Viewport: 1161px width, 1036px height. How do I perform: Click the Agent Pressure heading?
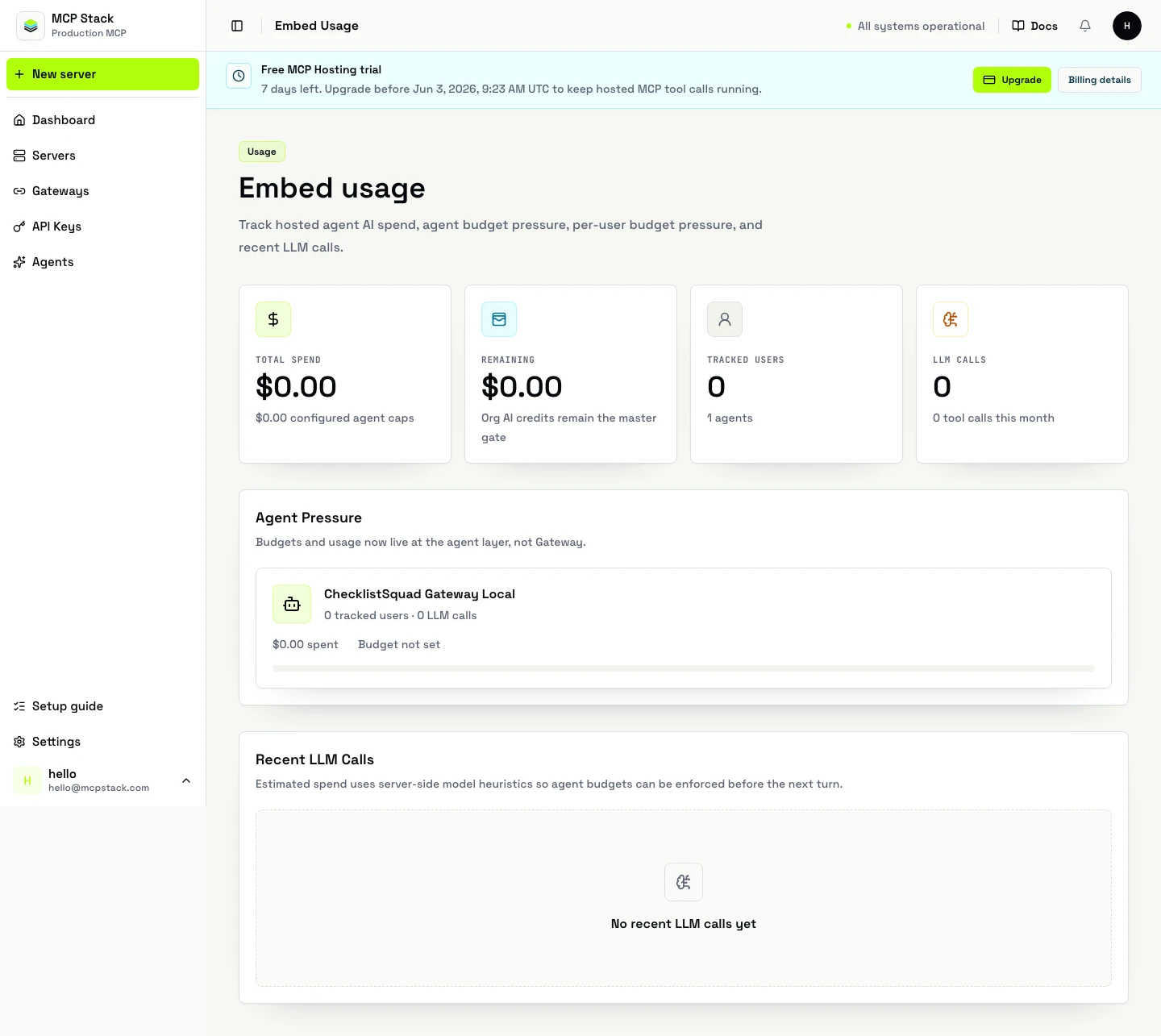[309, 518]
